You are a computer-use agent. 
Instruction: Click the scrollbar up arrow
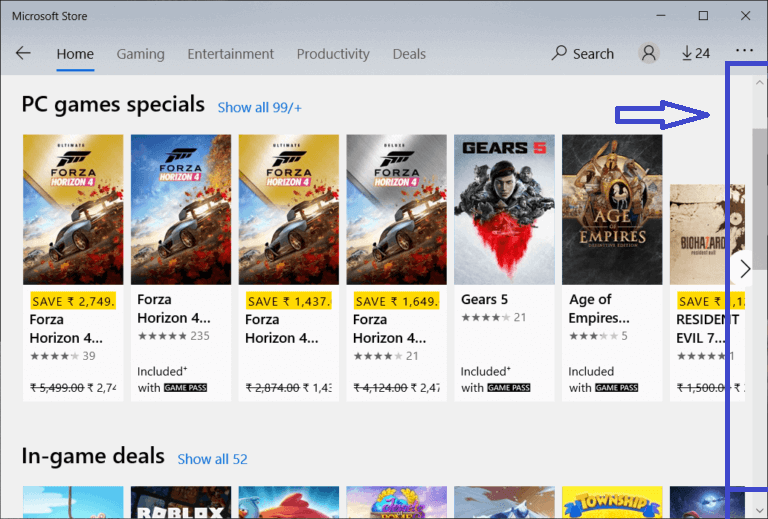760,83
